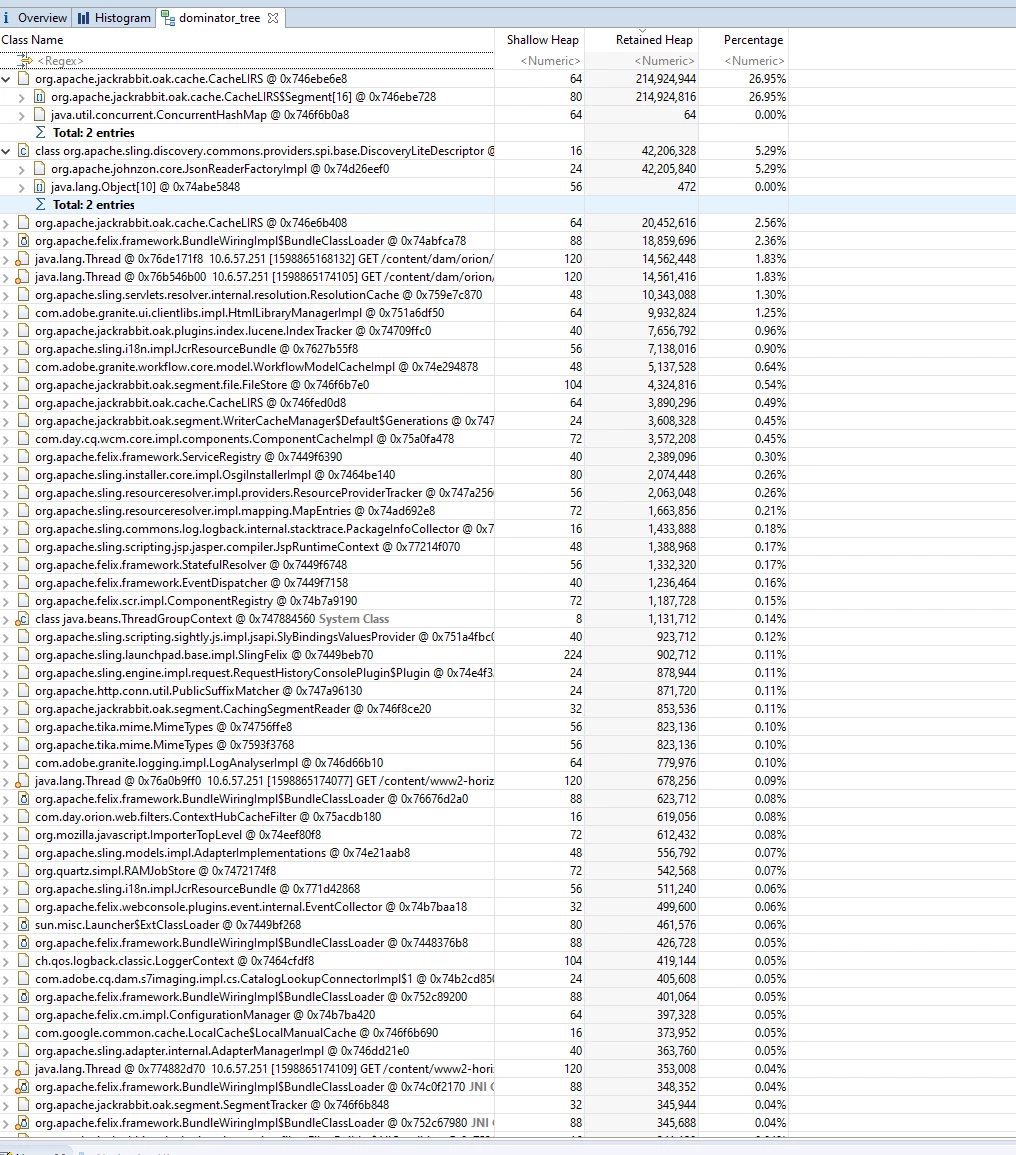Screen dimensions: 1016x1155
Task: Select the ServiceRegistry @ 0x7449f6390 row
Action: click(393, 457)
